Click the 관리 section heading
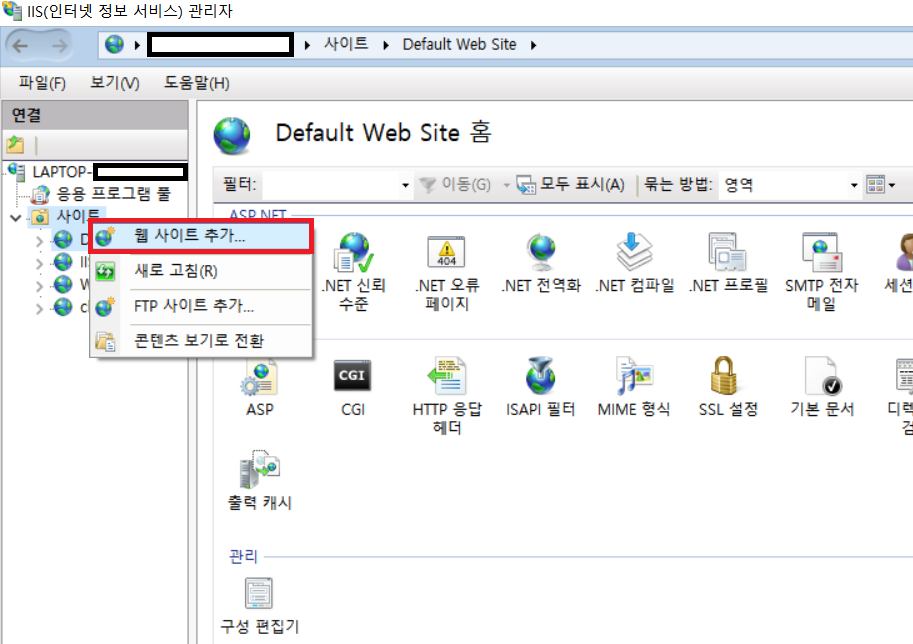Viewport: 913px width, 644px height. pyautogui.click(x=243, y=557)
